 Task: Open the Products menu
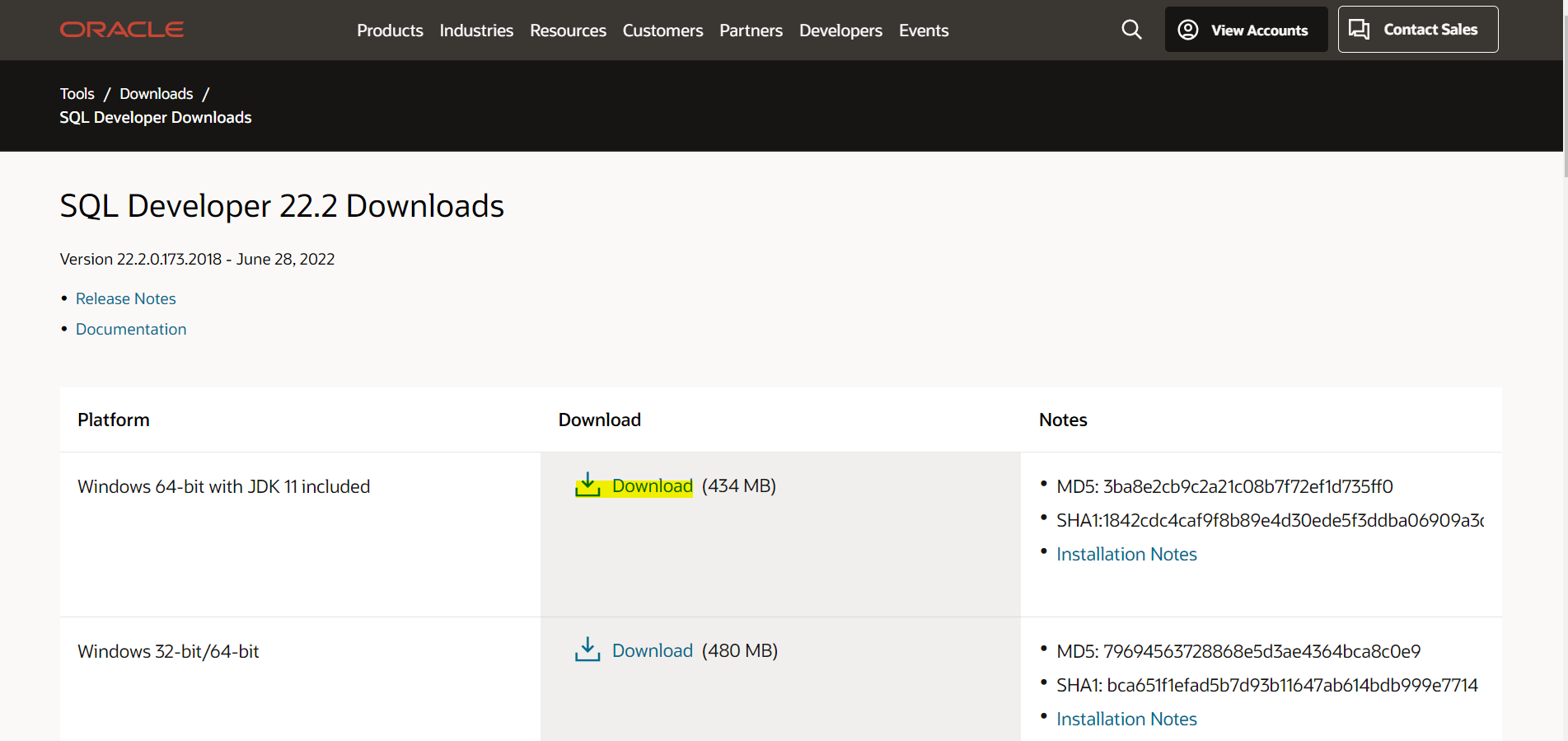390,30
